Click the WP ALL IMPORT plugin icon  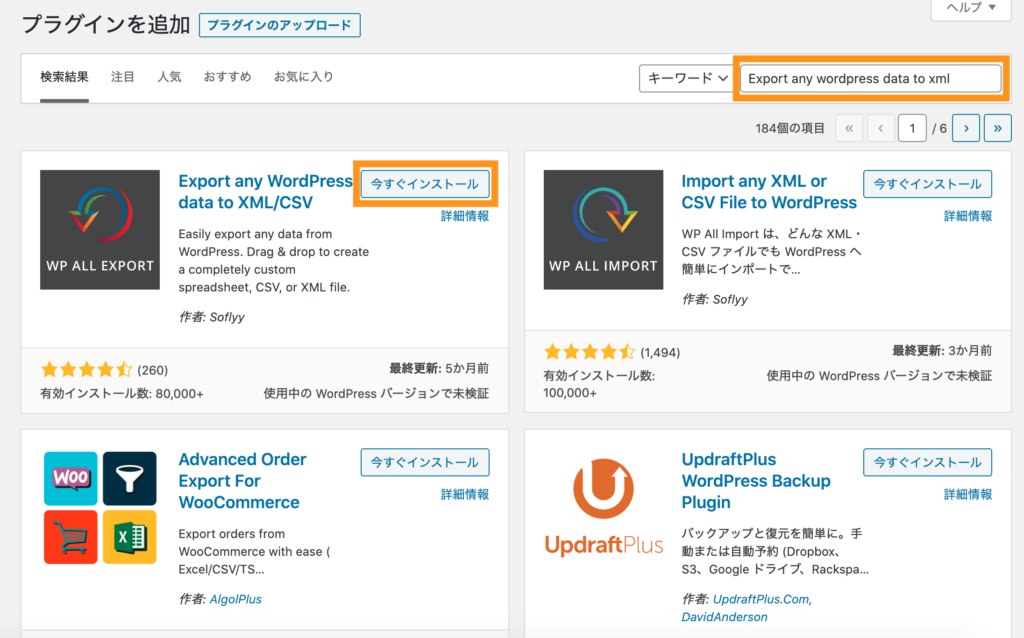point(603,229)
